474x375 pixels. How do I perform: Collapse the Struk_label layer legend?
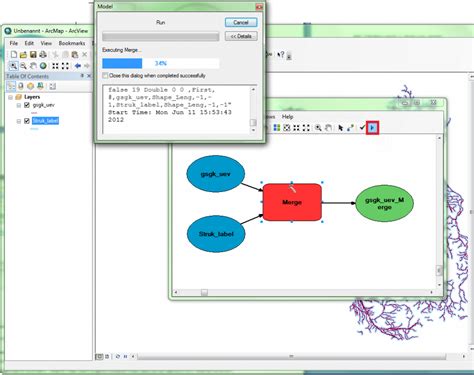tap(19, 121)
